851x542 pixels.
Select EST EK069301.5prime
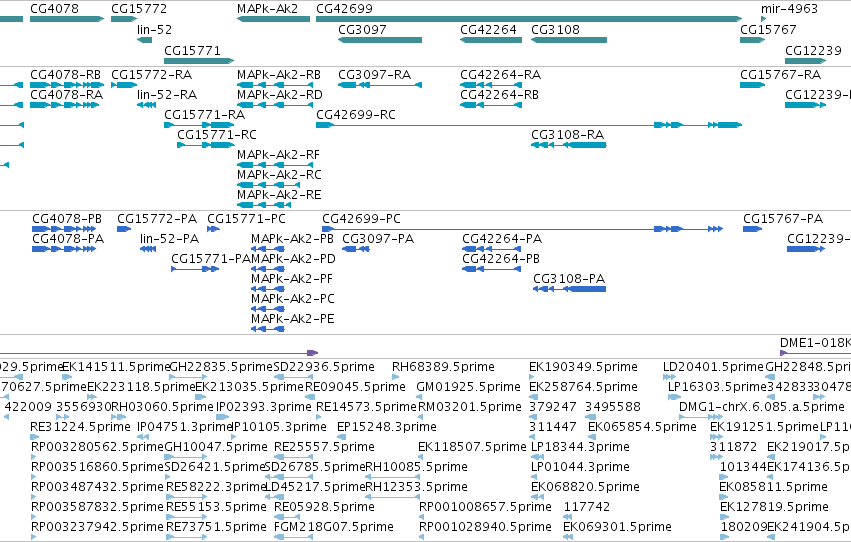(x=618, y=527)
